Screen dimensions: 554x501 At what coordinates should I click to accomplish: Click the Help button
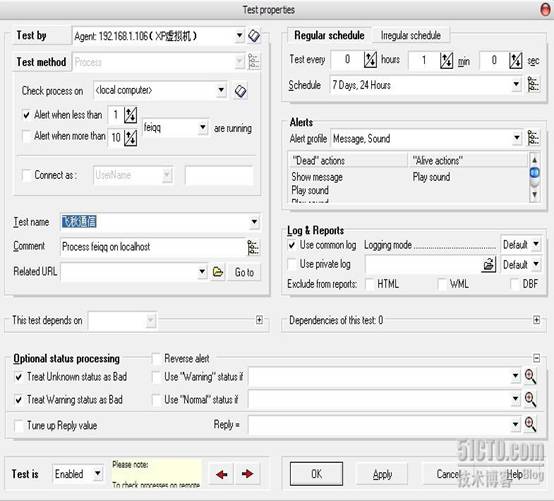point(514,474)
